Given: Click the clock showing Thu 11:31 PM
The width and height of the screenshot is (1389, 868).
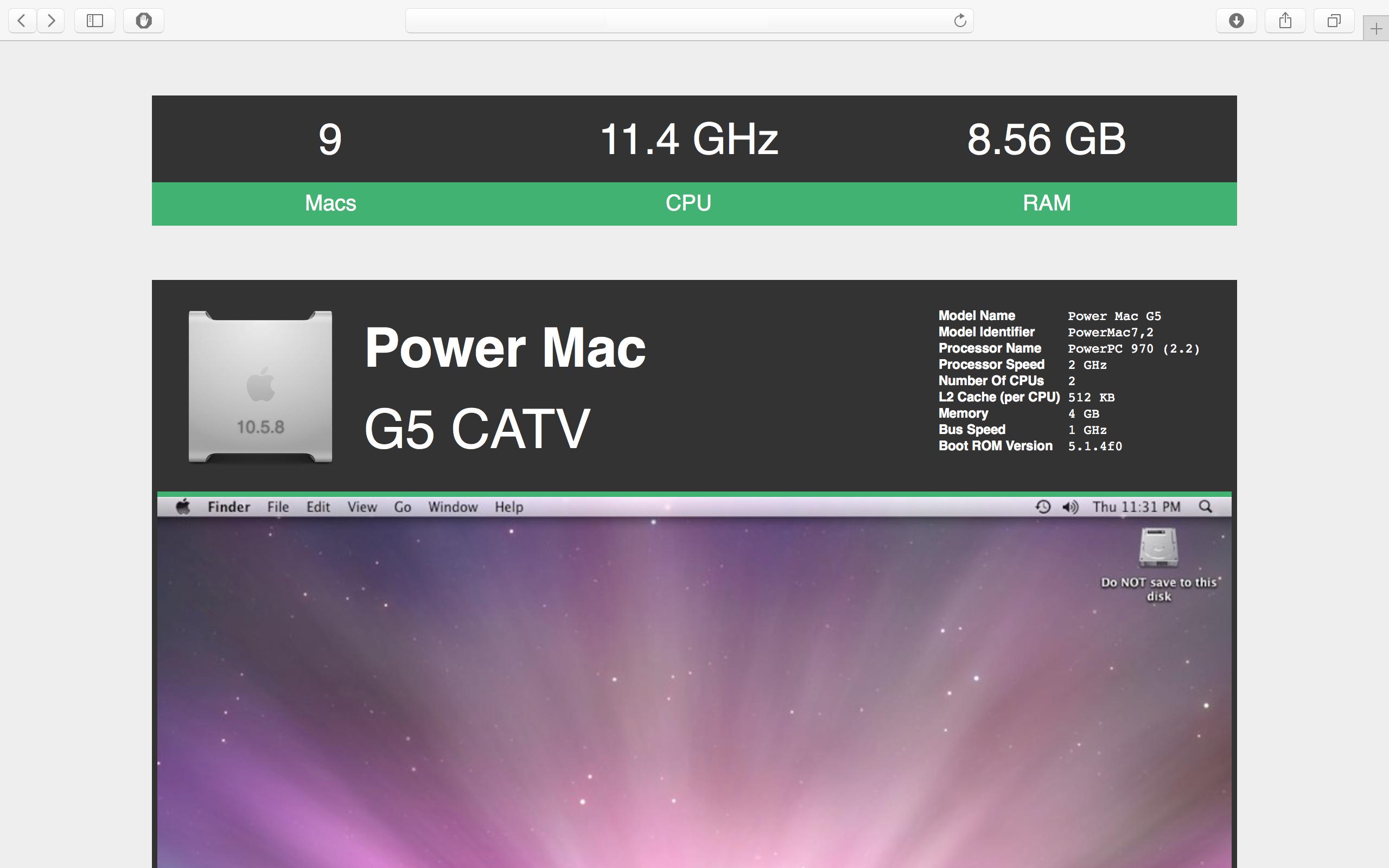Looking at the screenshot, I should click(1137, 507).
